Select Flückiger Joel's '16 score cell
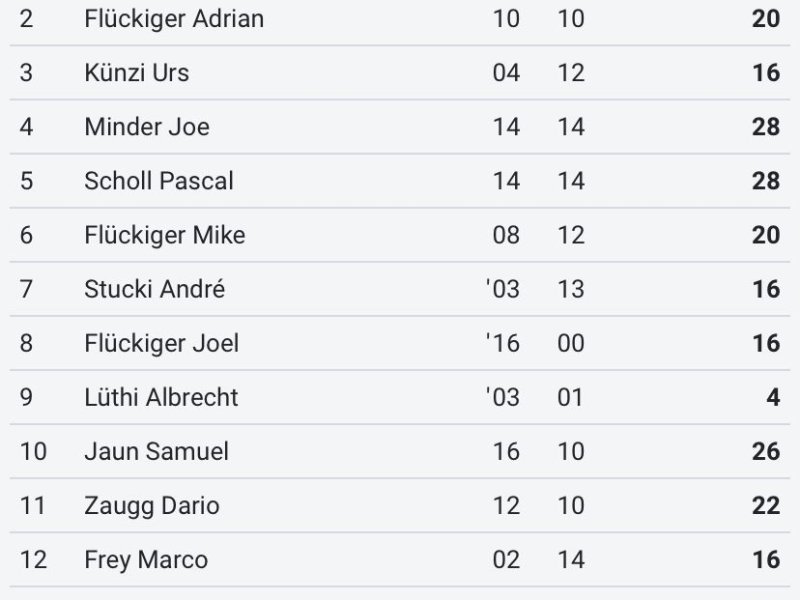Image resolution: width=800 pixels, height=600 pixels. (503, 343)
